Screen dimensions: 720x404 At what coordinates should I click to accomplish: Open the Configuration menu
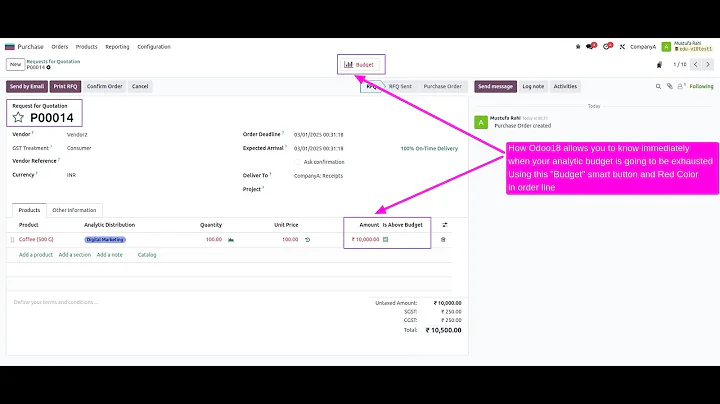tap(154, 47)
